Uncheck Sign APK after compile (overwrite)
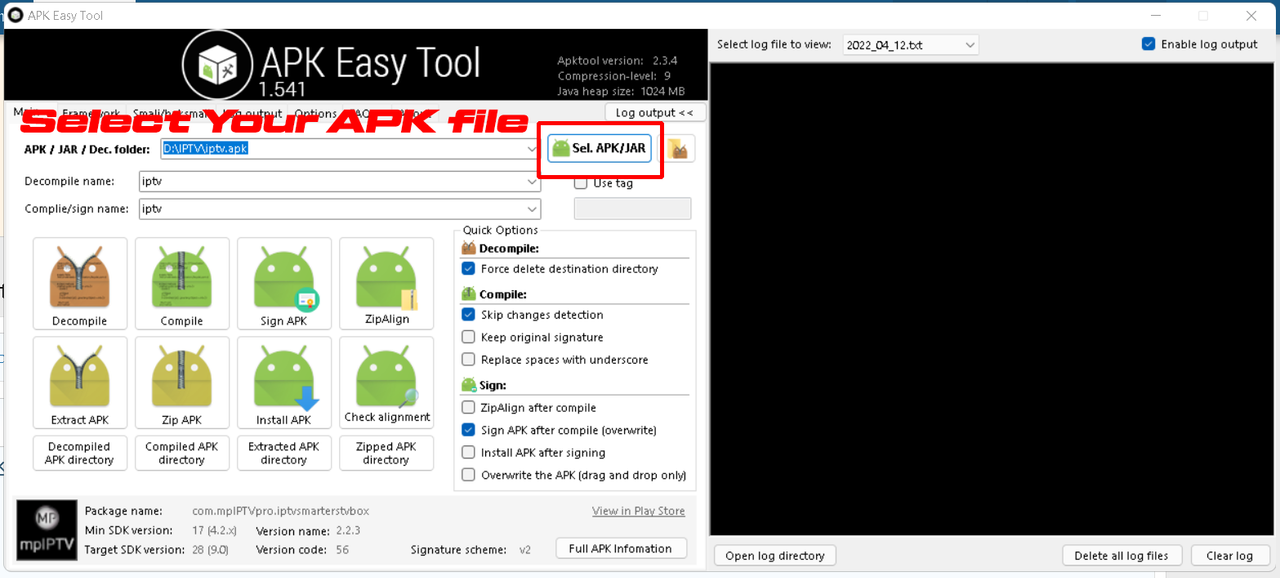The width and height of the screenshot is (1280, 578). [468, 430]
